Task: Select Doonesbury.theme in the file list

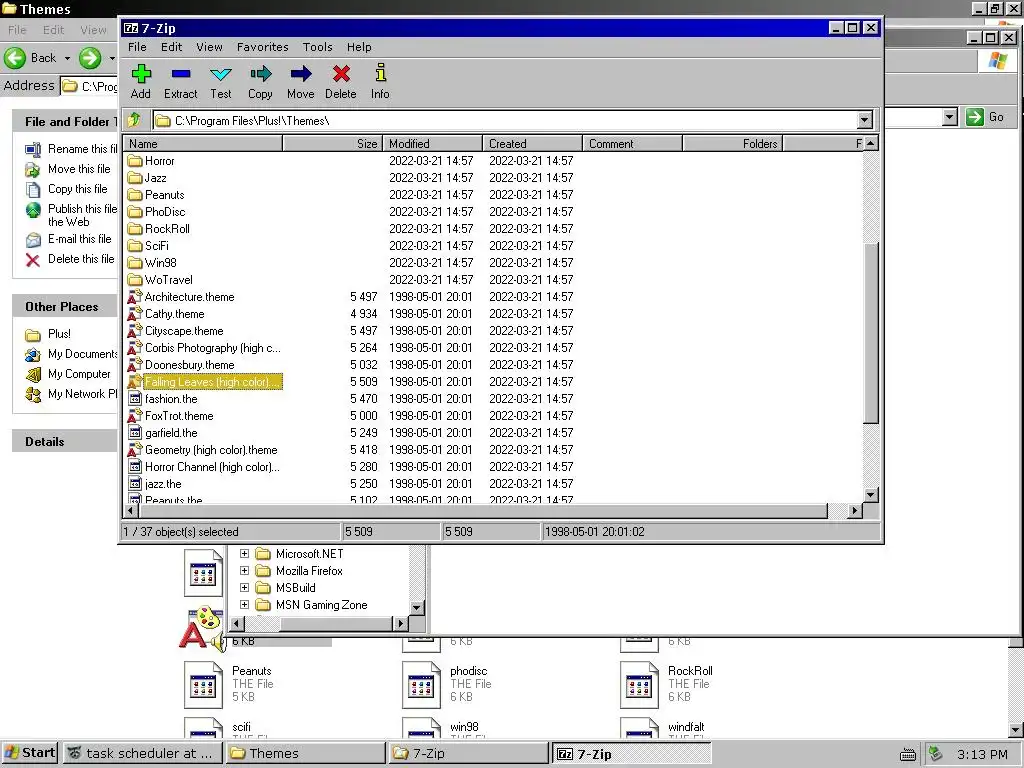Action: 189,364
